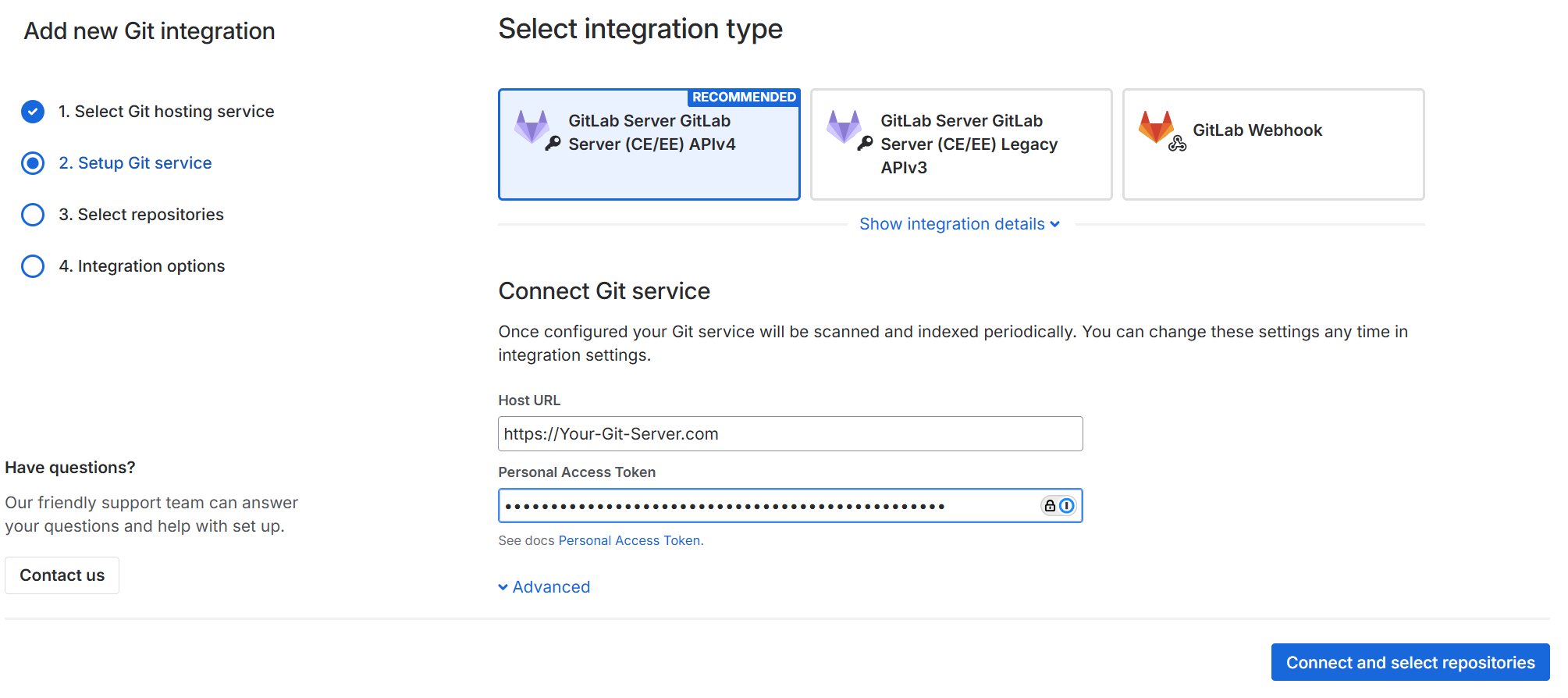Click Connect and select repositories button
1568x698 pixels.
pyautogui.click(x=1410, y=662)
